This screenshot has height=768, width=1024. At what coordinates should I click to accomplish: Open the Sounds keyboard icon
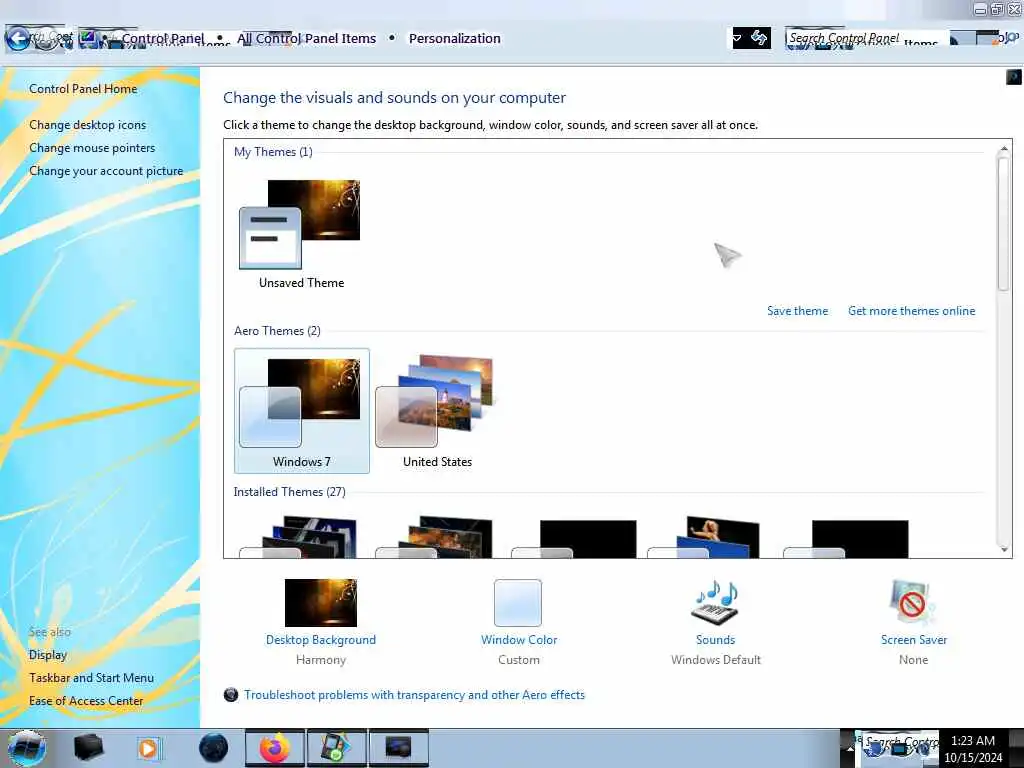715,602
